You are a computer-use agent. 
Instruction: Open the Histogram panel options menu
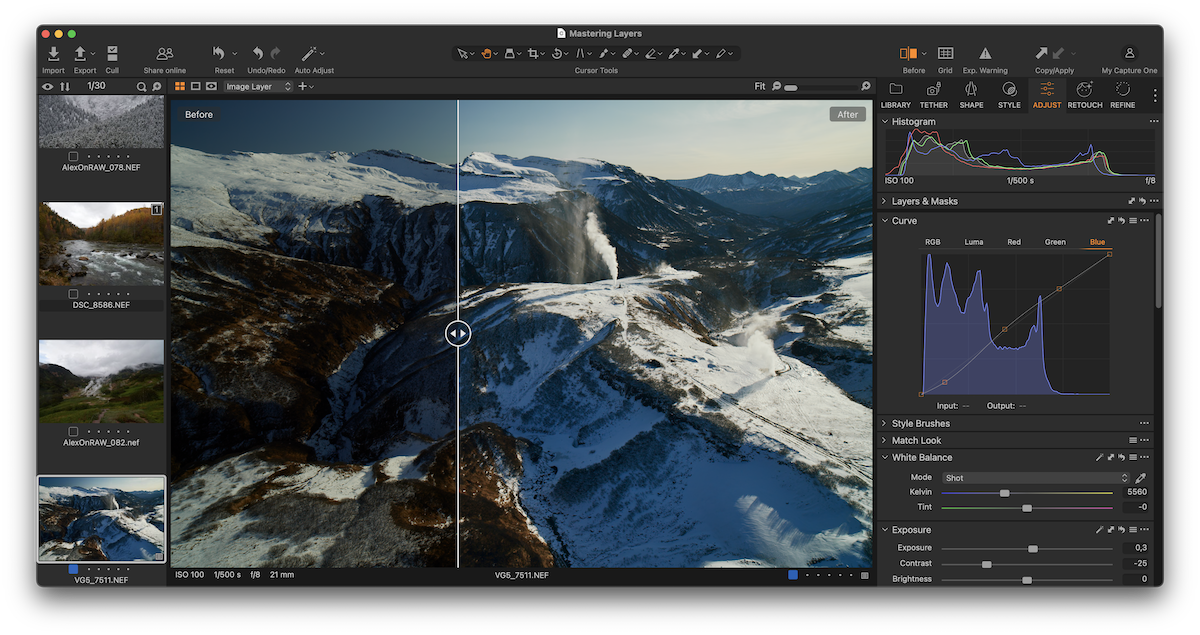click(1154, 122)
